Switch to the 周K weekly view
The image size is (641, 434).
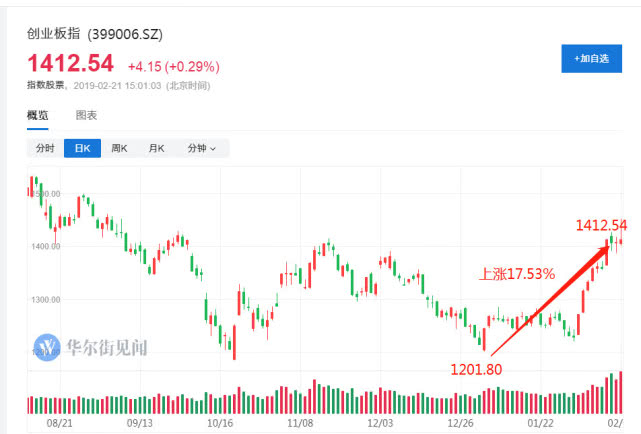(x=119, y=148)
